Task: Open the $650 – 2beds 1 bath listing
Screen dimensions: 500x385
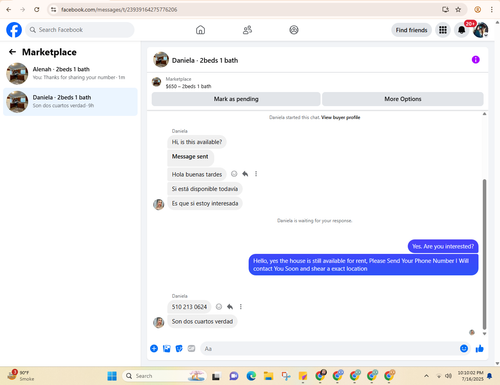Action: [x=188, y=86]
